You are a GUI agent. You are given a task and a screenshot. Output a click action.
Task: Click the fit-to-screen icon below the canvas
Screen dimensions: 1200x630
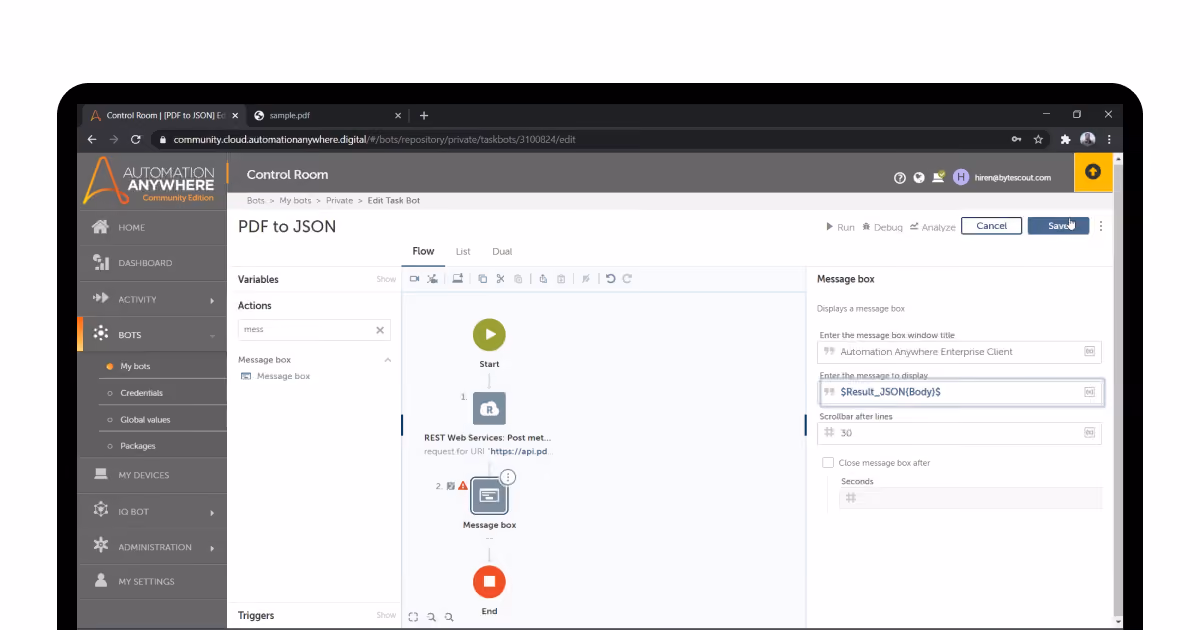click(413, 617)
